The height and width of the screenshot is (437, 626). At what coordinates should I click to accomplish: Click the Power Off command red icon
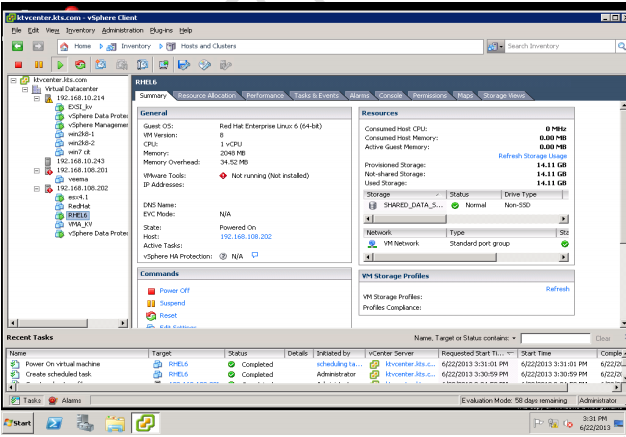(151, 291)
